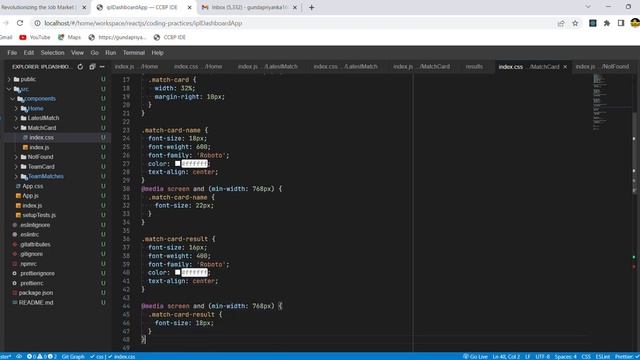The image size is (640, 360).
Task: Switch to index.css Home editor tab
Action: pyautogui.click(x=199, y=67)
